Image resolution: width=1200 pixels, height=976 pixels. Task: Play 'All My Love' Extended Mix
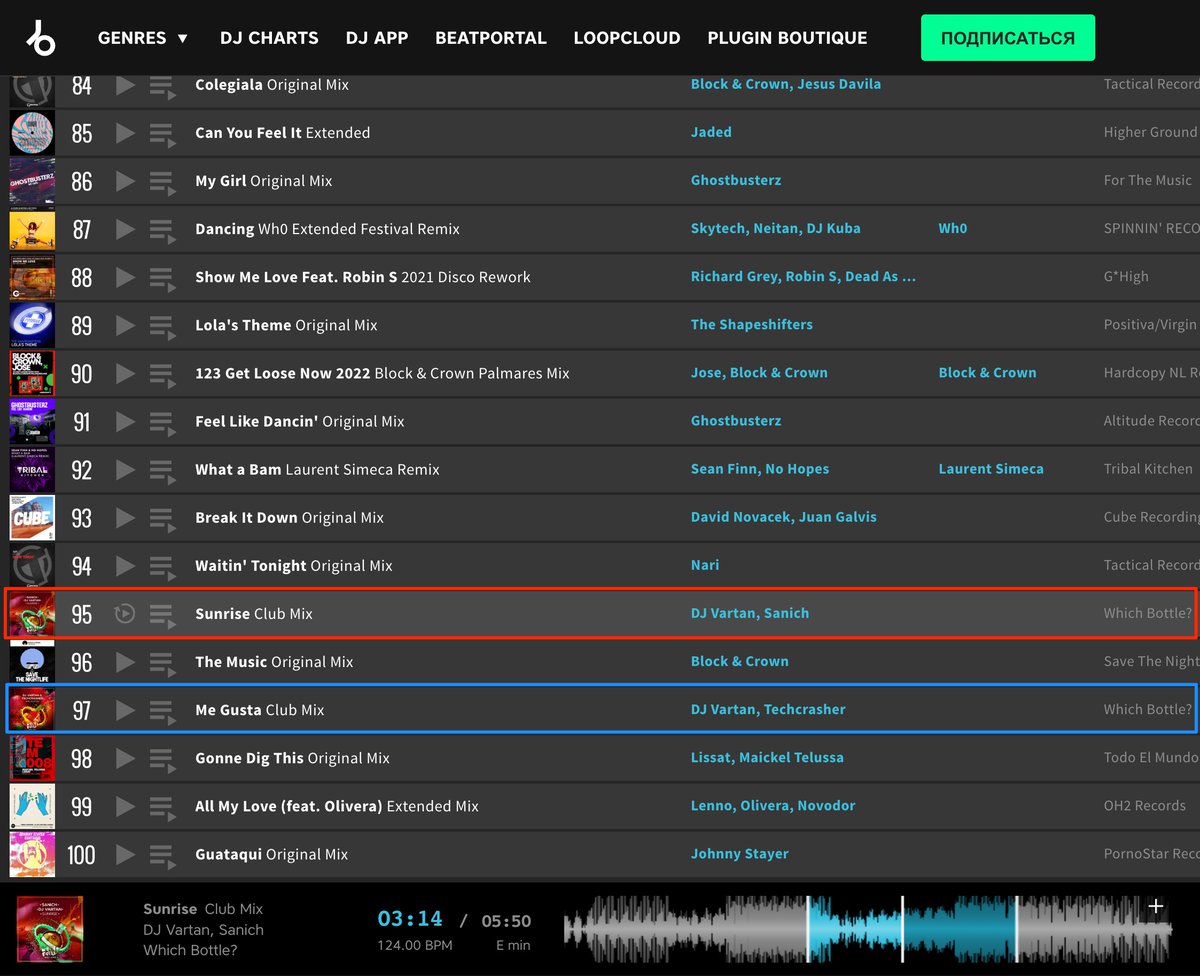click(x=124, y=805)
